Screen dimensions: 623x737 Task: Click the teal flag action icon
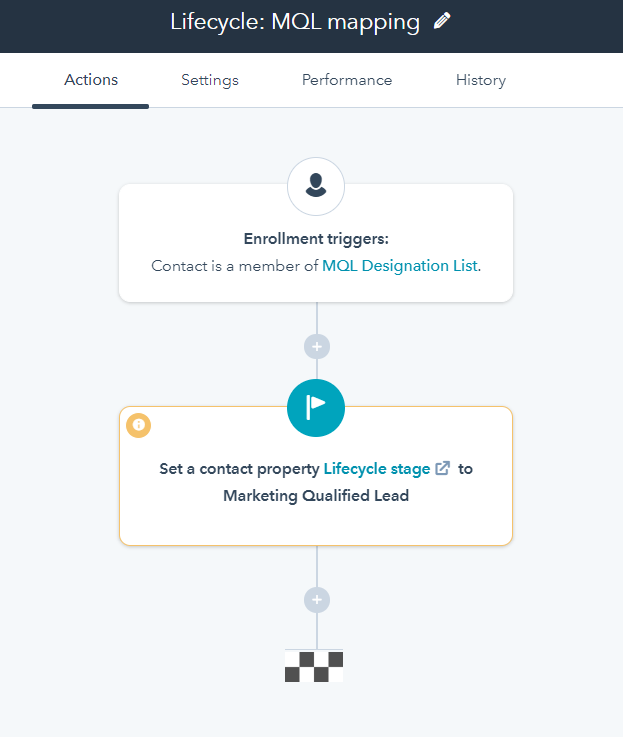316,406
